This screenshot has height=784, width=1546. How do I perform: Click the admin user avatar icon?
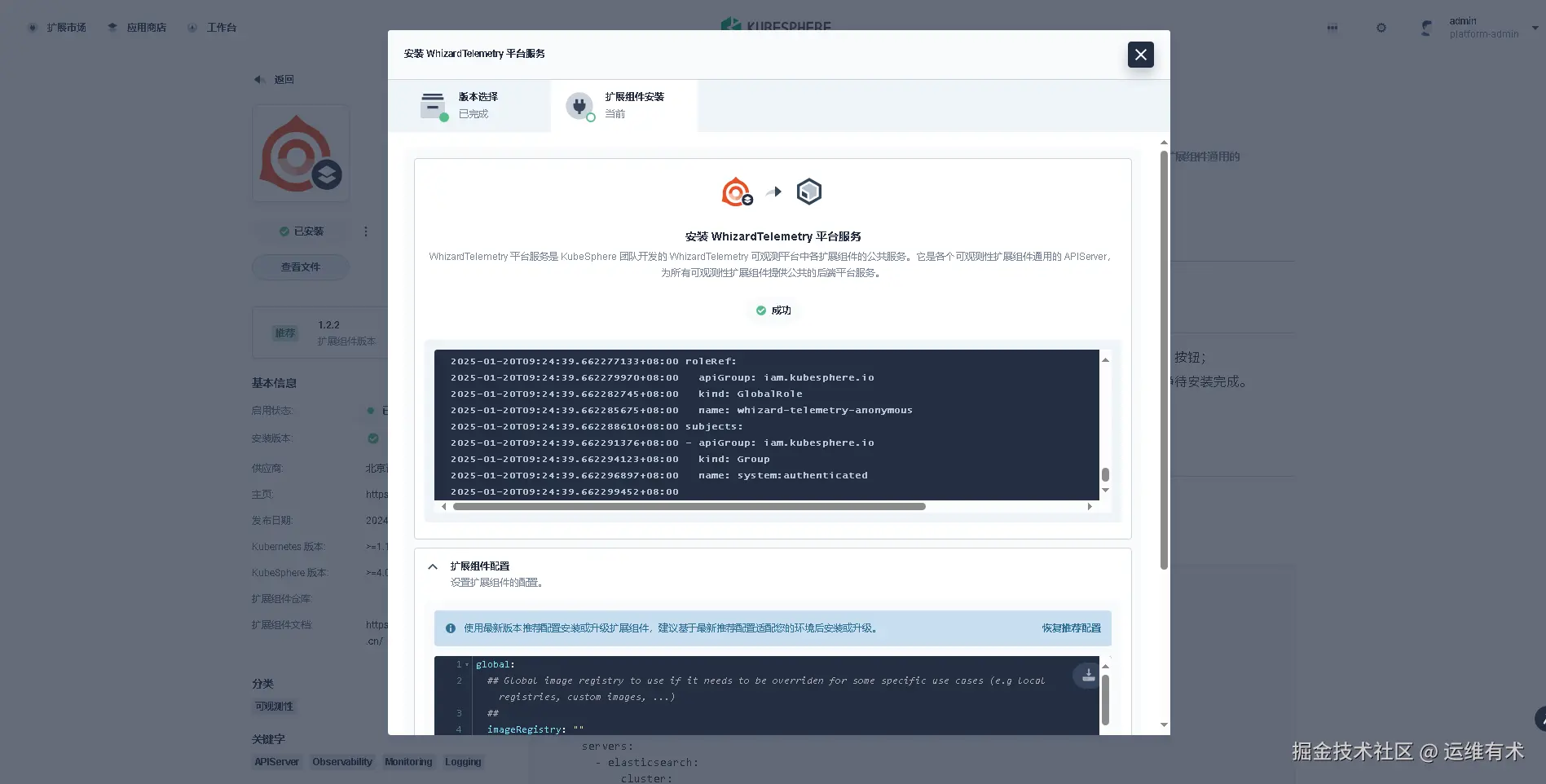pos(1426,28)
